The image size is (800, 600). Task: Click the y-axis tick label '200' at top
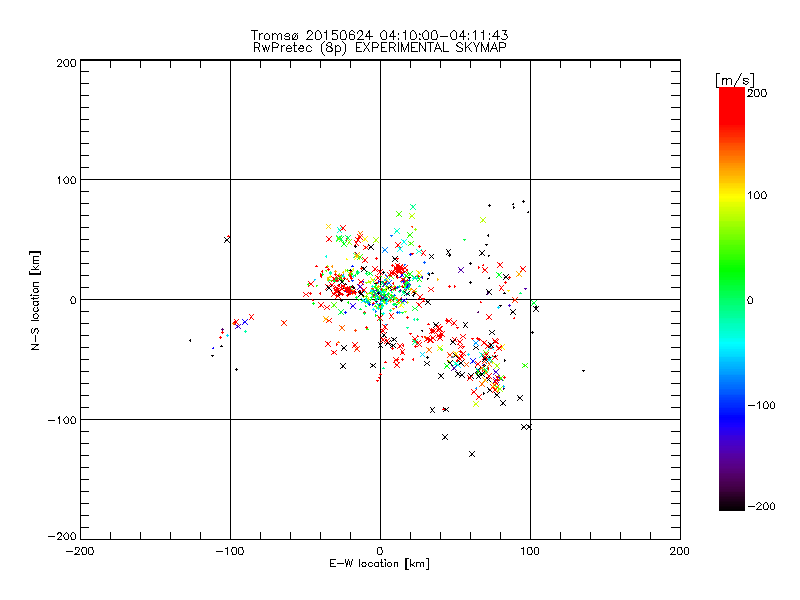click(x=67, y=63)
